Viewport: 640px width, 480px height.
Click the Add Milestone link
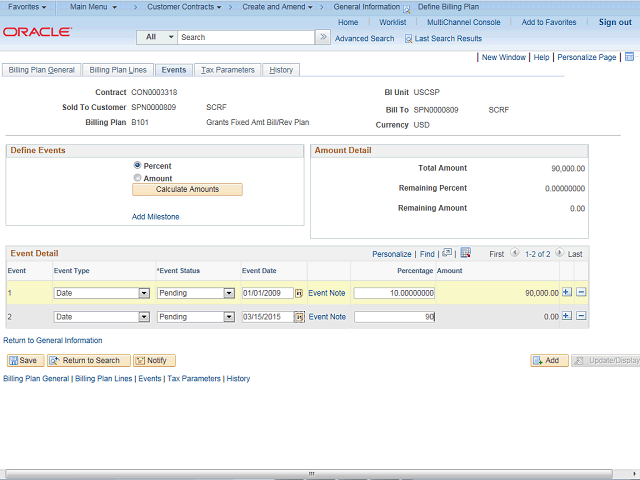[x=156, y=216]
